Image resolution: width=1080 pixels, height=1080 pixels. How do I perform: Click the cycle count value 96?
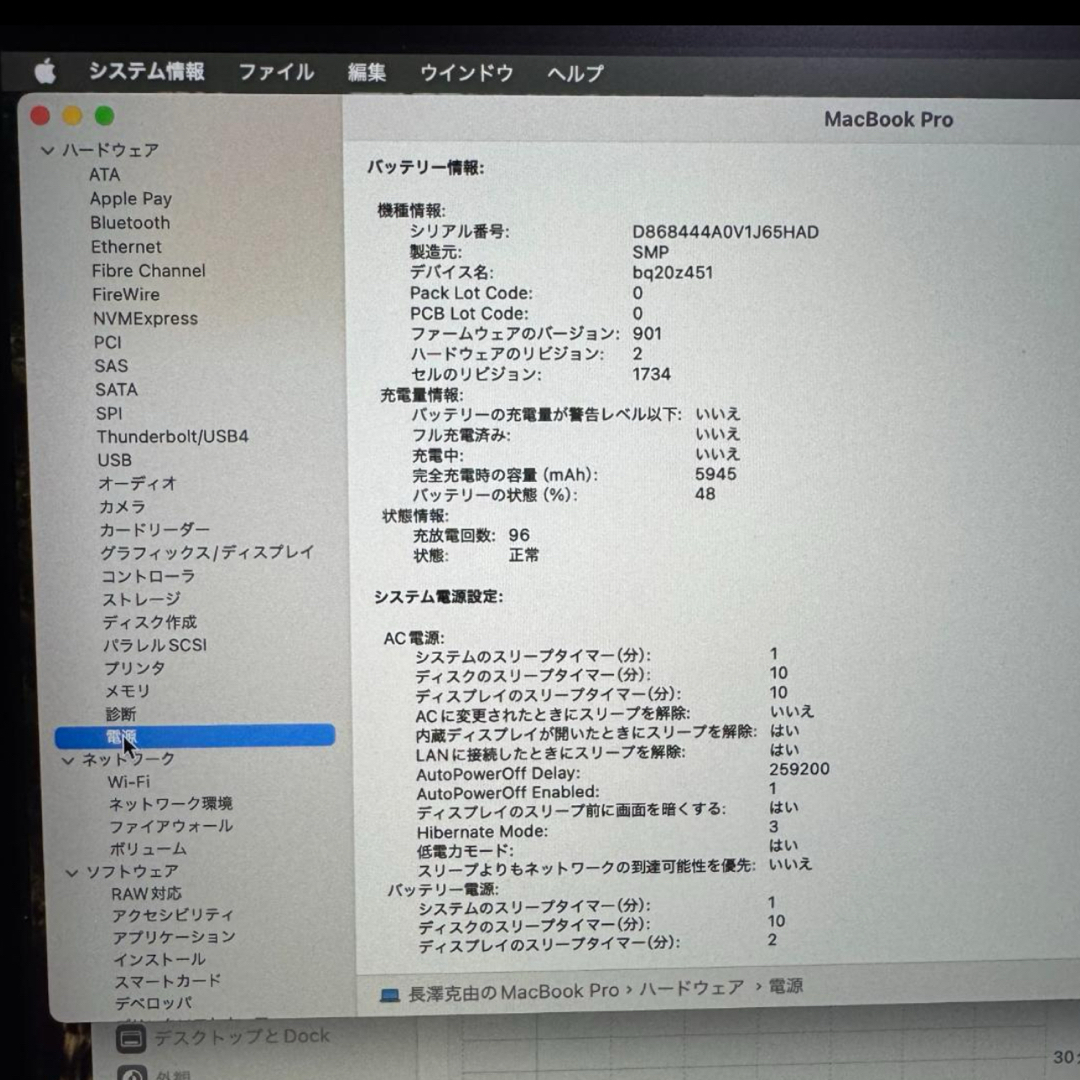[519, 535]
